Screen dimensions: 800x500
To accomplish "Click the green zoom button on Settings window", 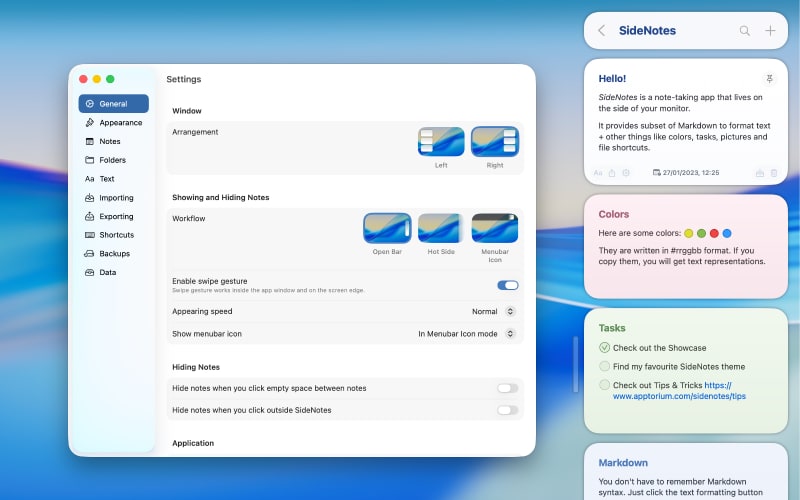I will point(110,79).
